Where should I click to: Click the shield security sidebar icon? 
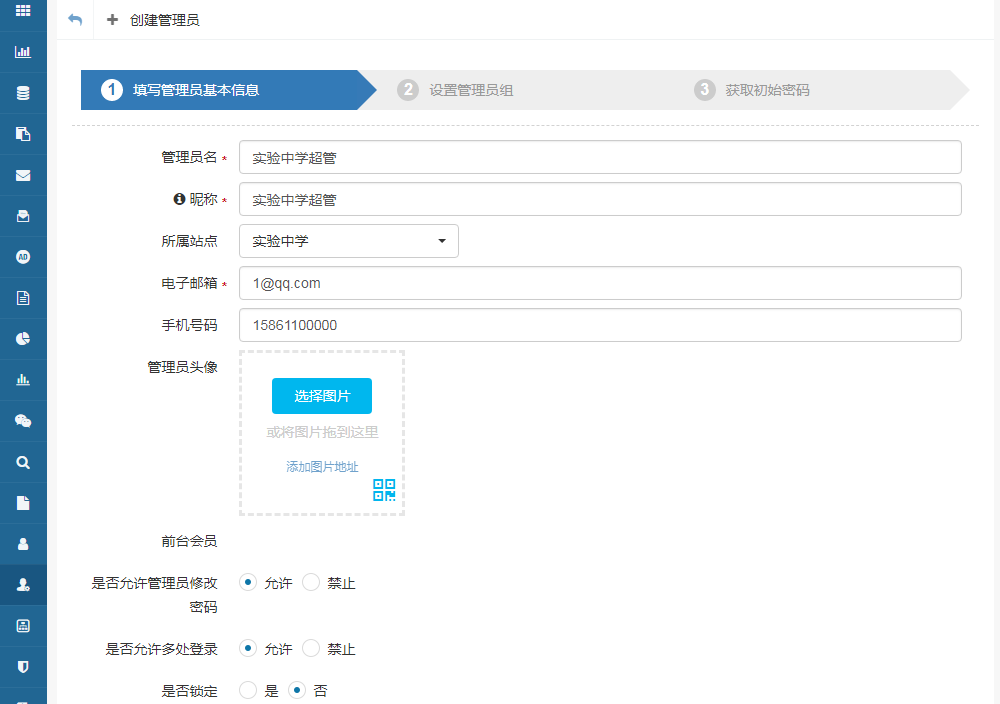click(23, 666)
